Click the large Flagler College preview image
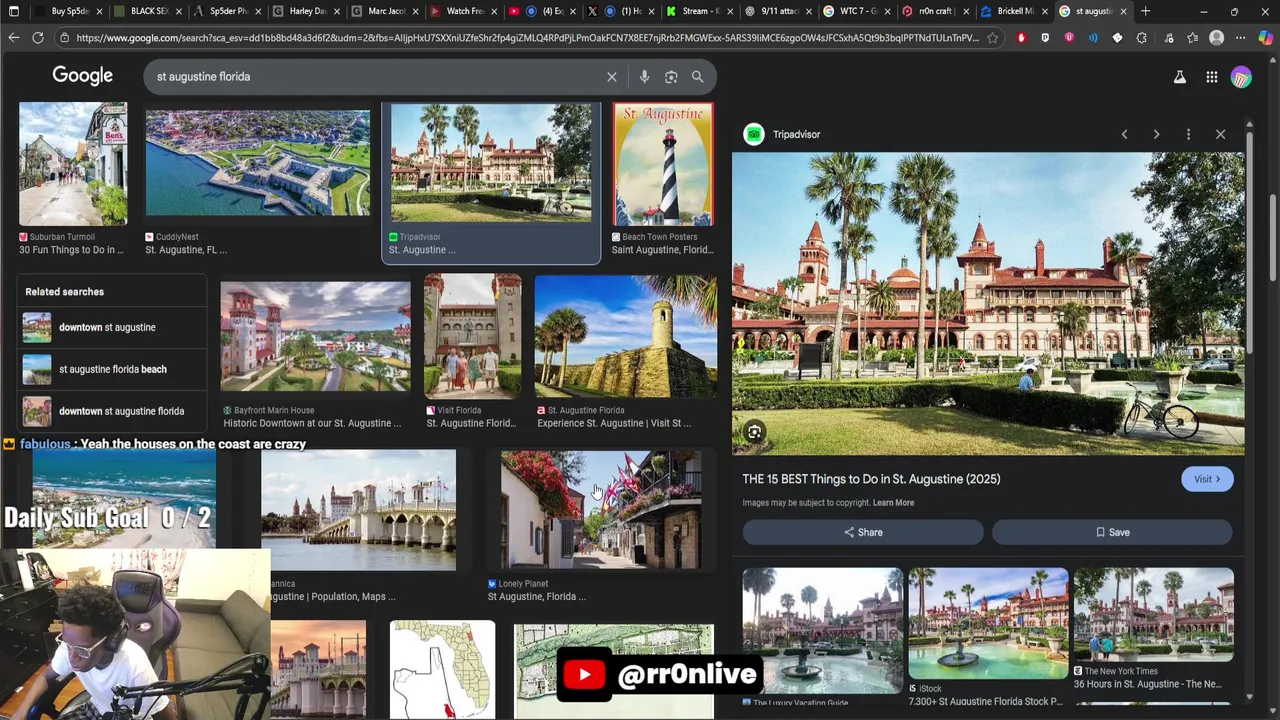Screen dimensions: 1280x720 (988, 303)
